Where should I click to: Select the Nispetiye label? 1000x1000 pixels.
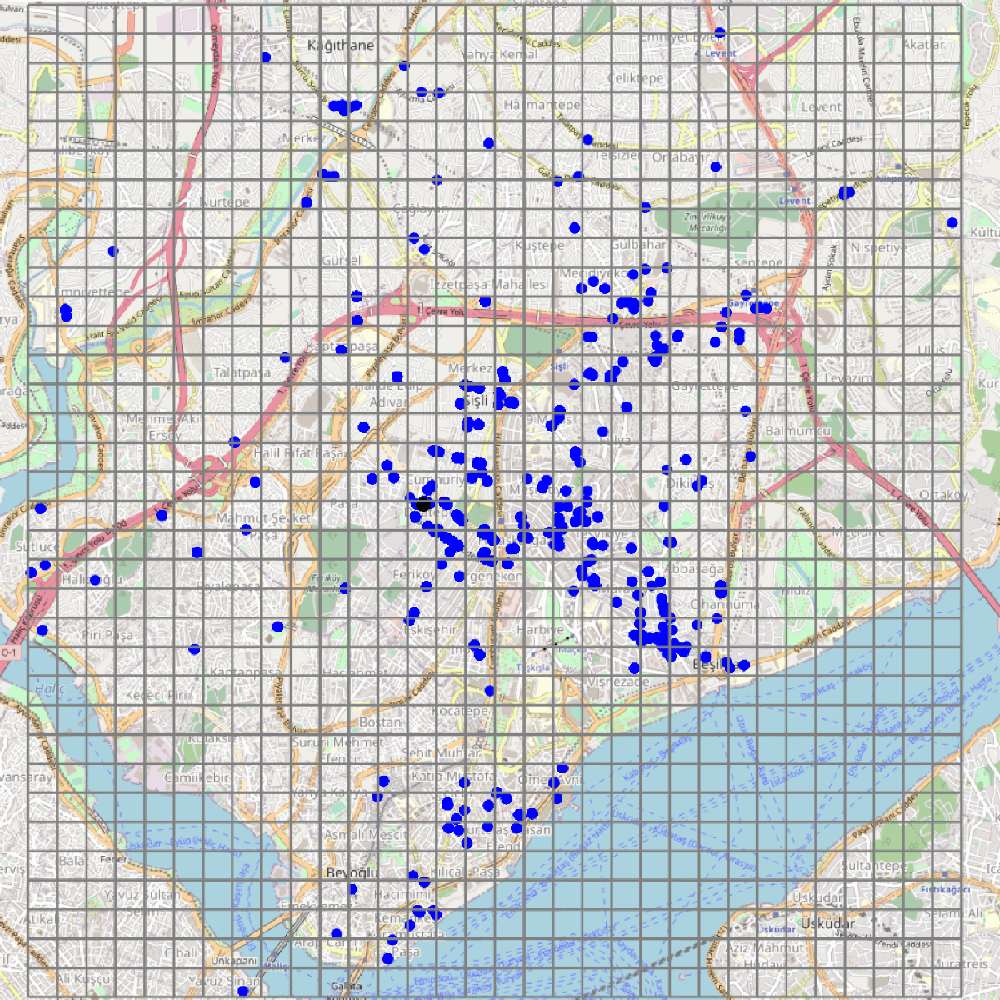879,247
